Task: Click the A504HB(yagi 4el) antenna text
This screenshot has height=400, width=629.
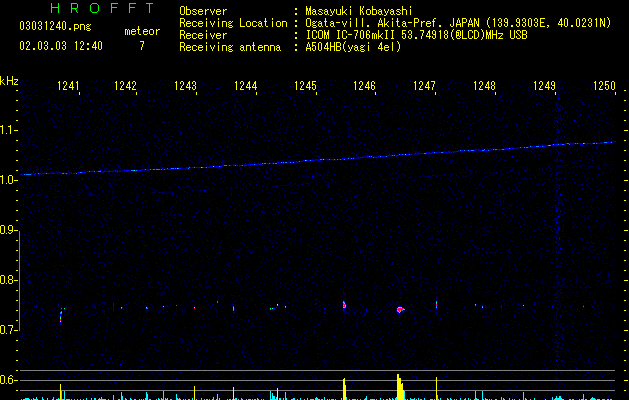Action: tap(353, 47)
